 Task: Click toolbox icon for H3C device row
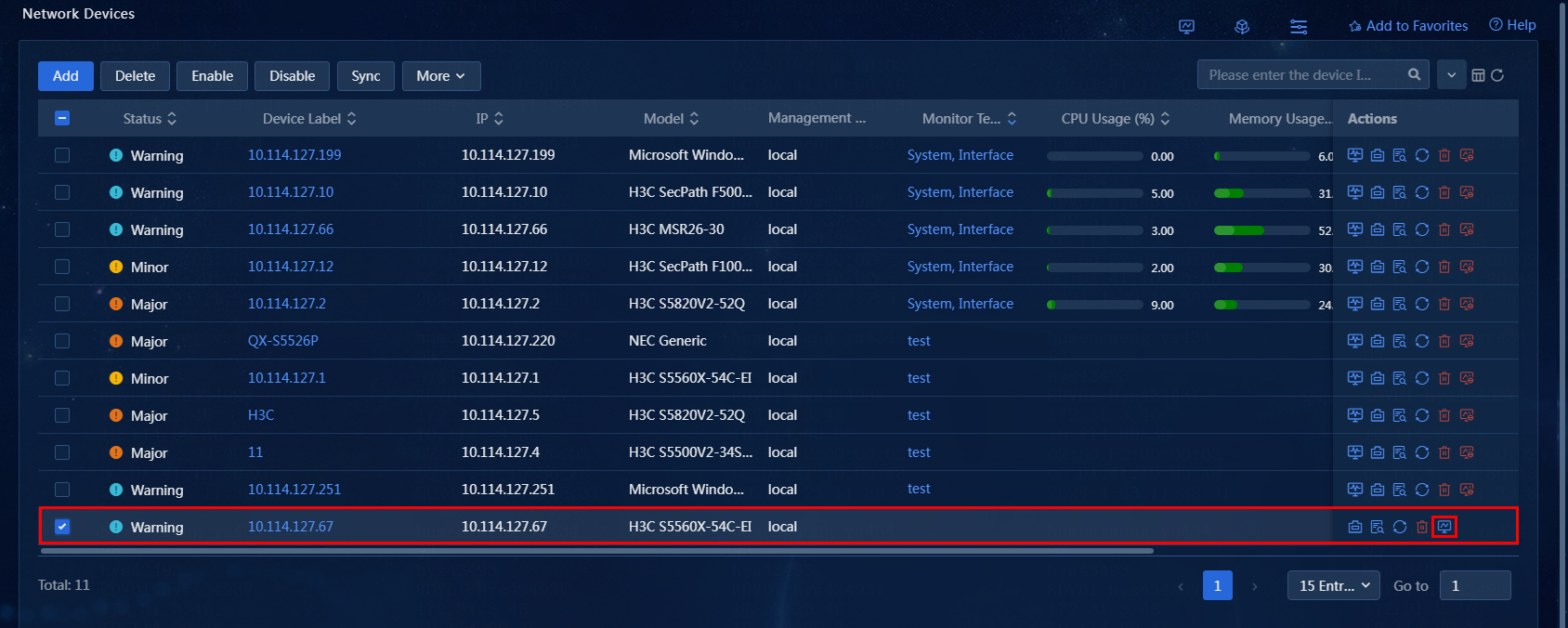click(1378, 415)
